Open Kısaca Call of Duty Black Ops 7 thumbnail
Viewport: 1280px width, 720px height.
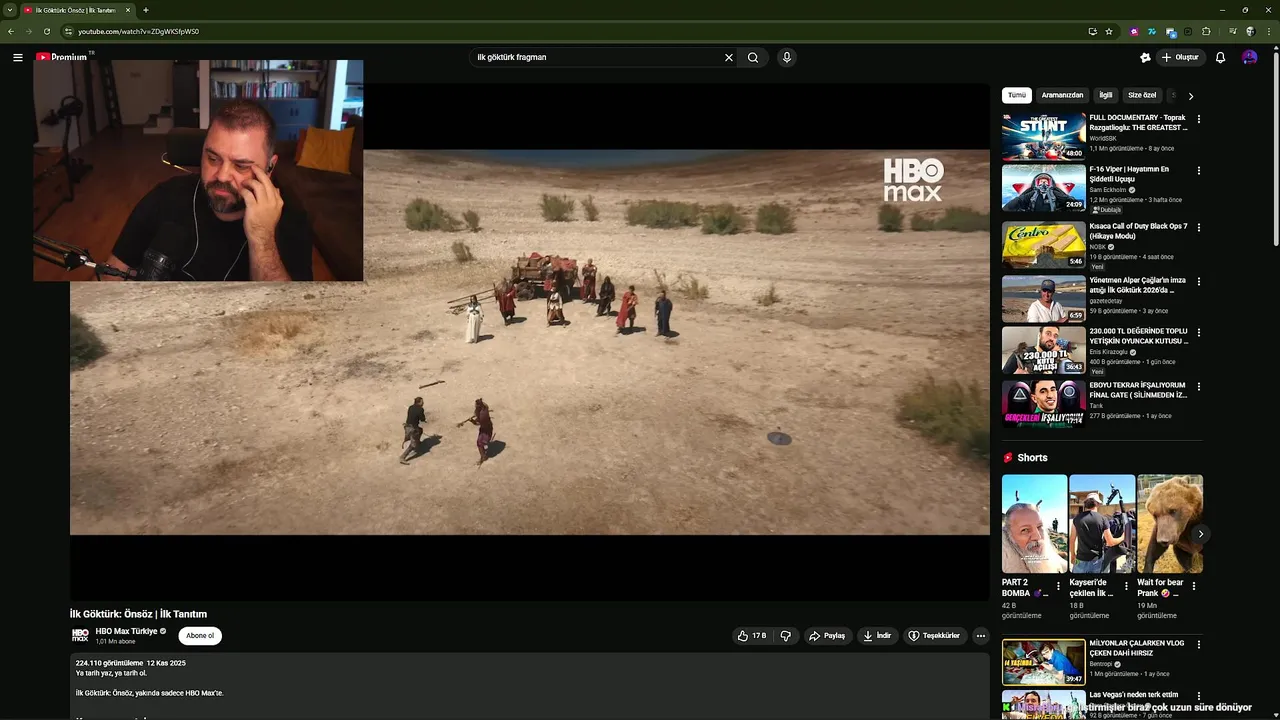(x=1043, y=245)
